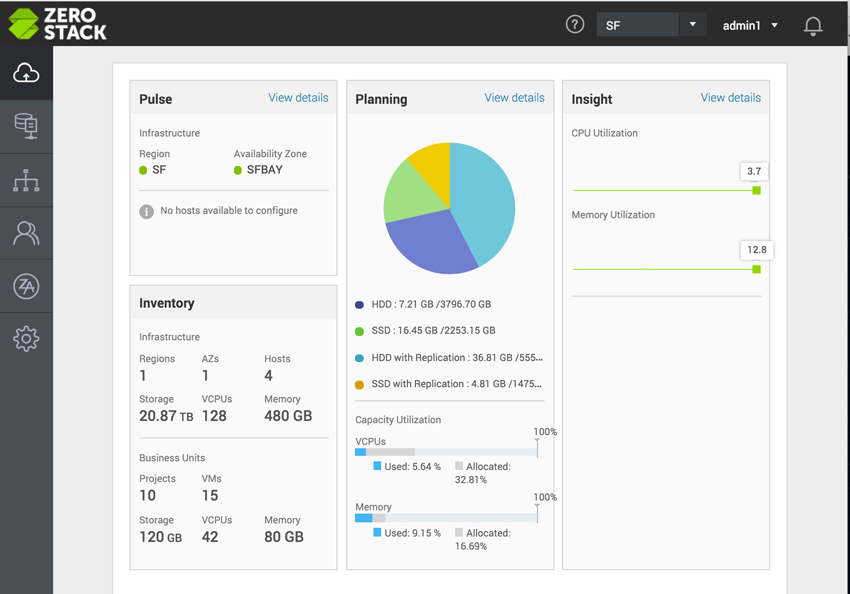Click the info icon beside No hosts available
The image size is (850, 594).
point(146,211)
